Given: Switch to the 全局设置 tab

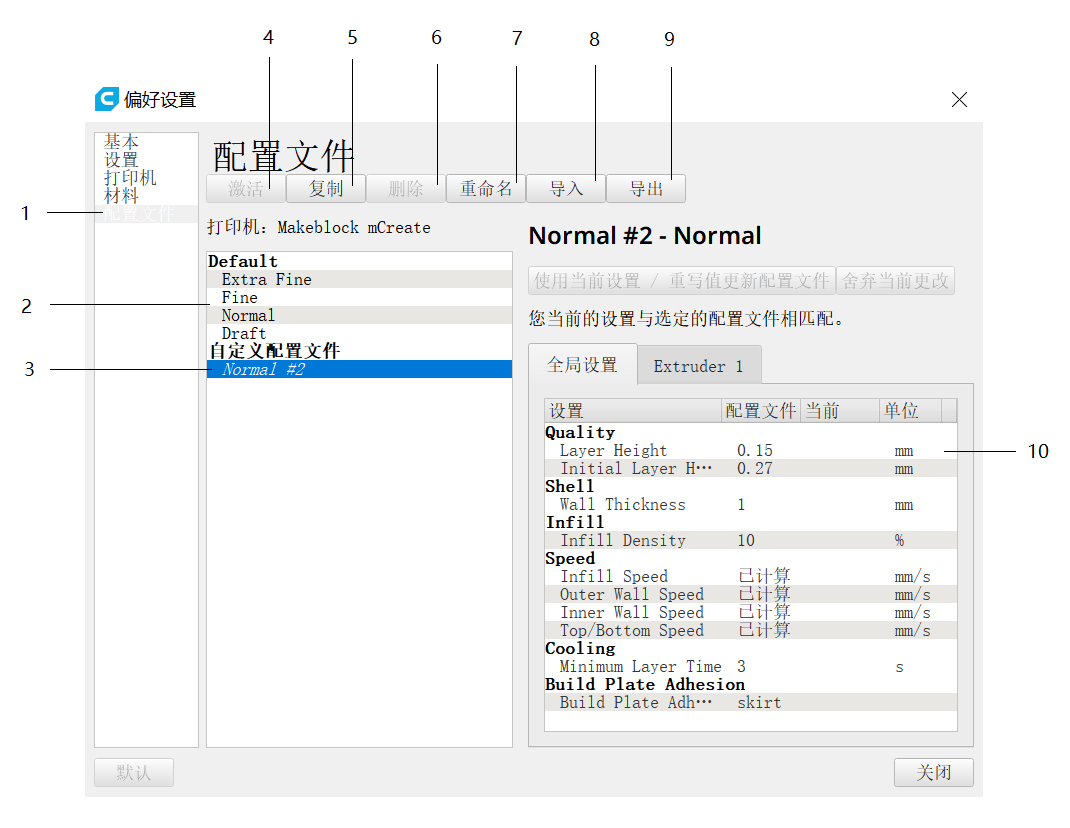Looking at the screenshot, I should pos(583,365).
